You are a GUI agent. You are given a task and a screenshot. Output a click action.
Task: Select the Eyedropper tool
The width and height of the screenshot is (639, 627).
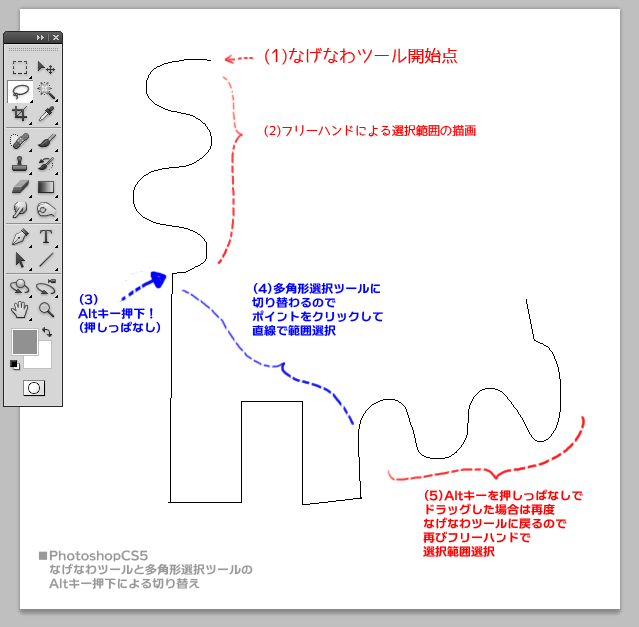[46, 114]
